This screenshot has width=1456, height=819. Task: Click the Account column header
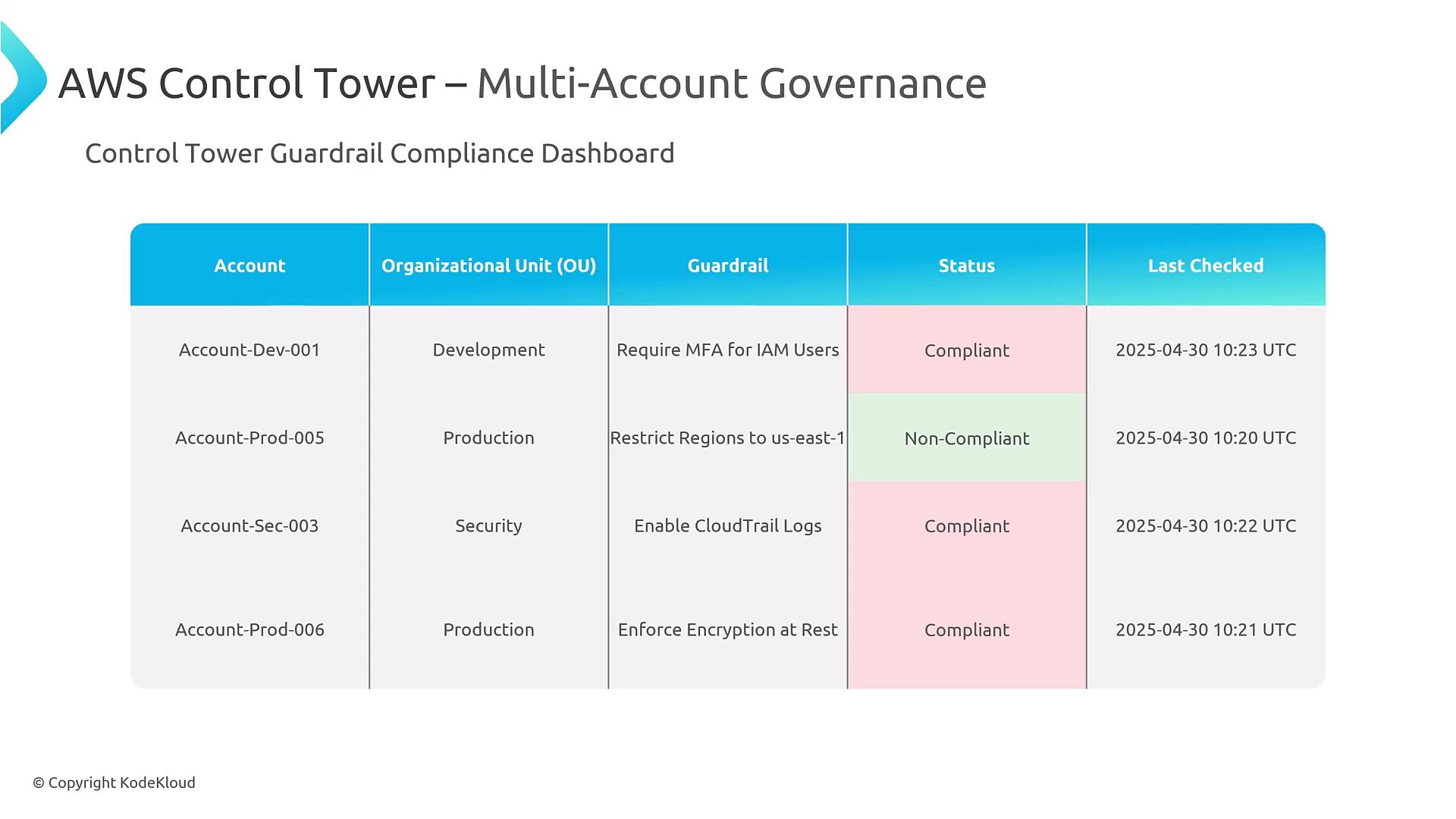click(249, 265)
